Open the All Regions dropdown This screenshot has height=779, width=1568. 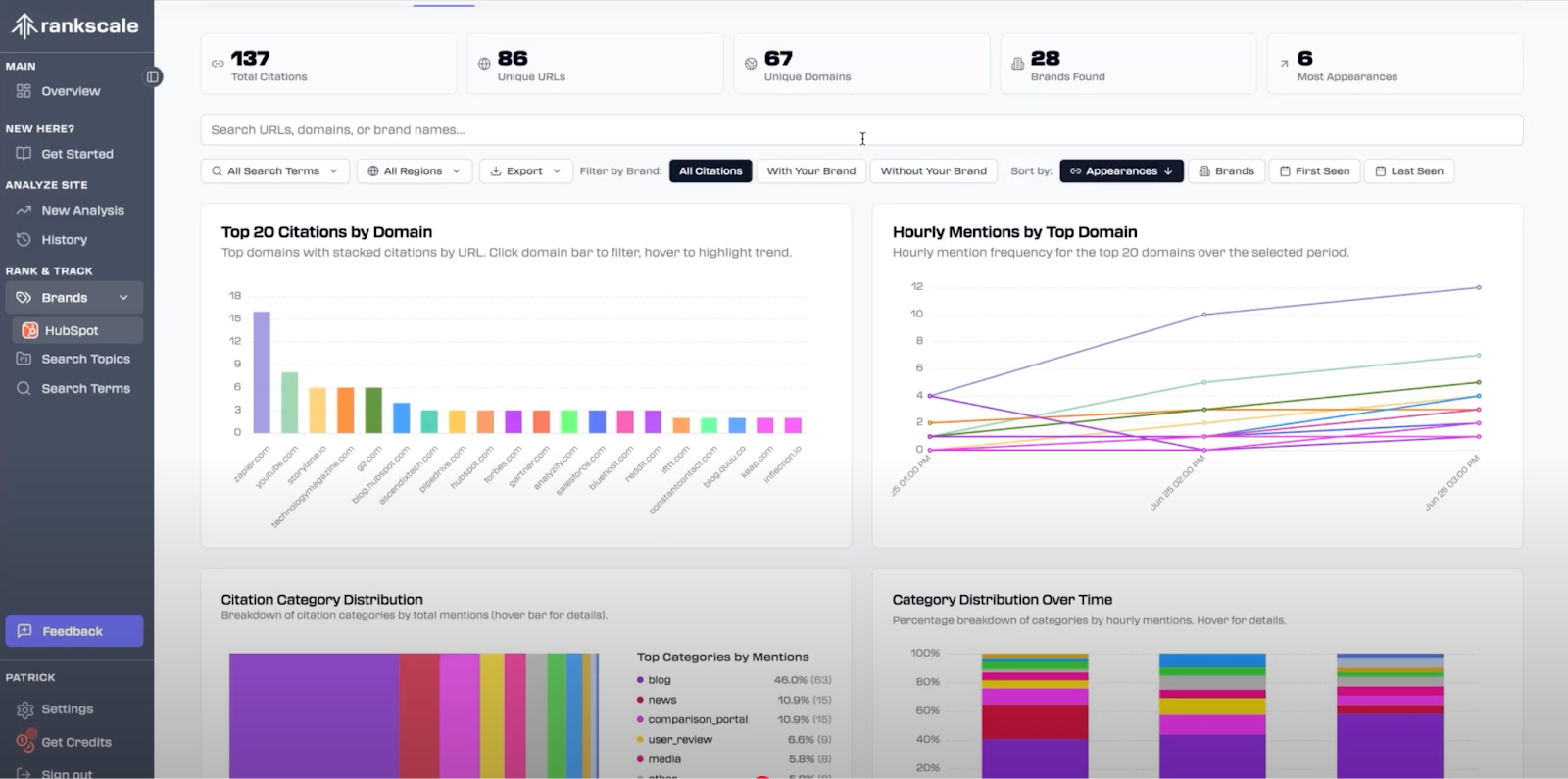pyautogui.click(x=415, y=170)
